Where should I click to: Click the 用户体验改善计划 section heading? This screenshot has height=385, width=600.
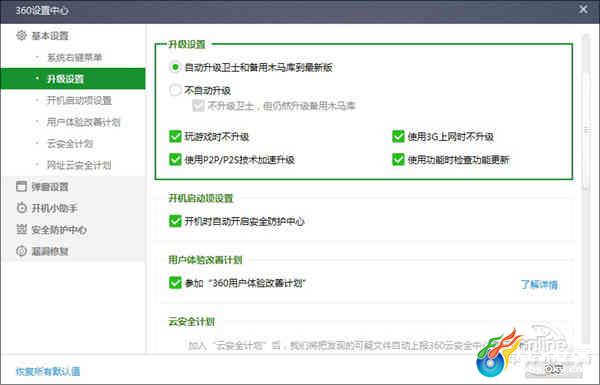205,260
